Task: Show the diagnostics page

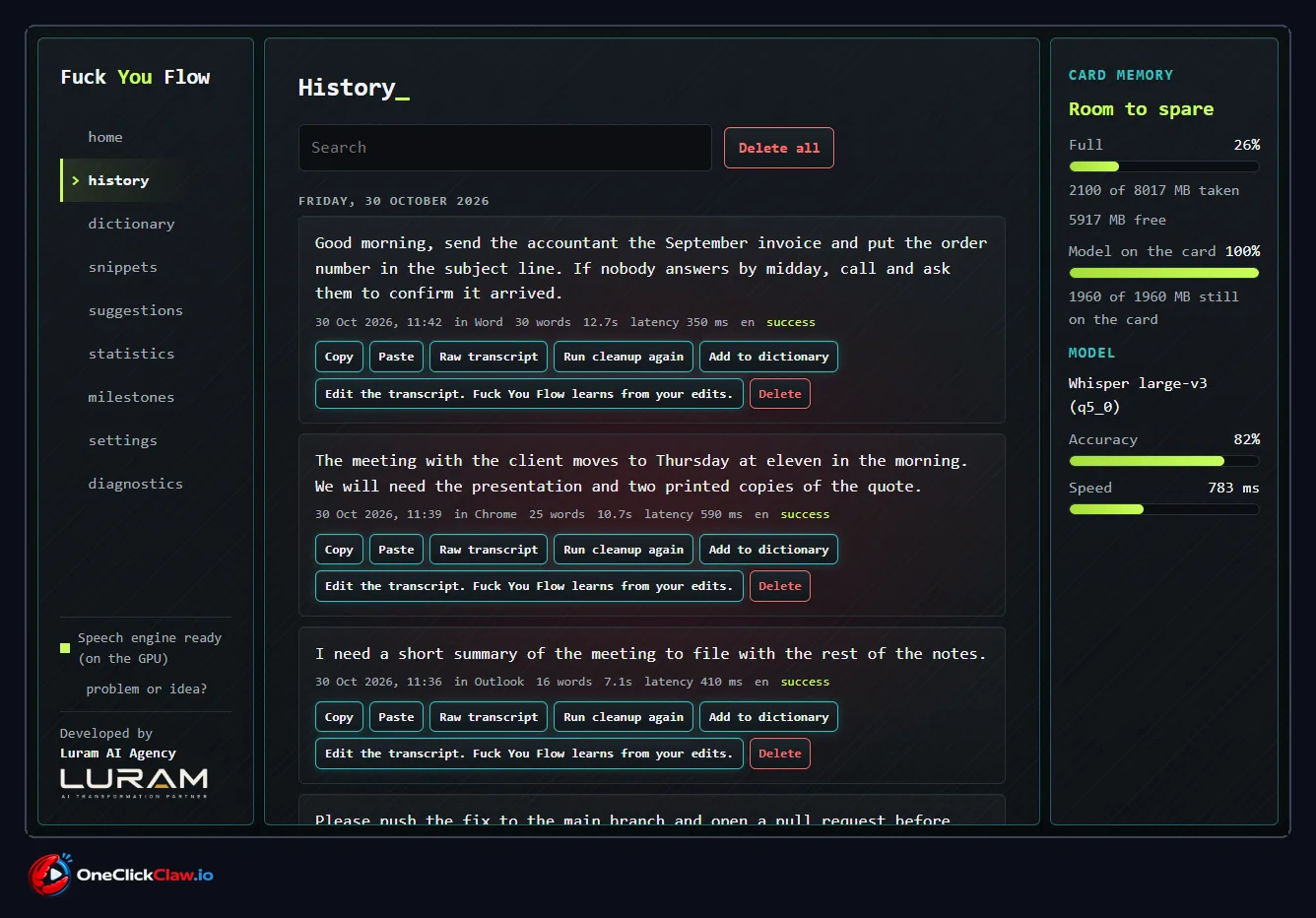Action: [x=135, y=484]
